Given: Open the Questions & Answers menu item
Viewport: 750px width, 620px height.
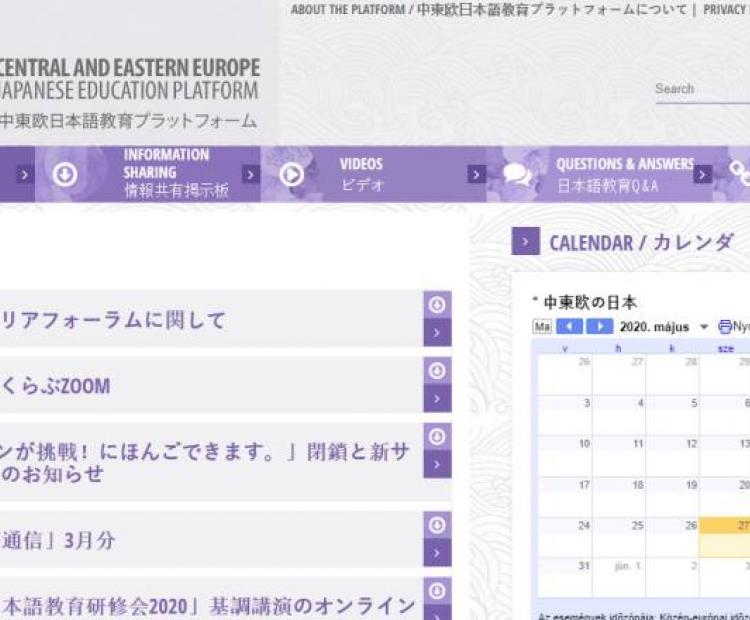Looking at the screenshot, I should point(624,174).
